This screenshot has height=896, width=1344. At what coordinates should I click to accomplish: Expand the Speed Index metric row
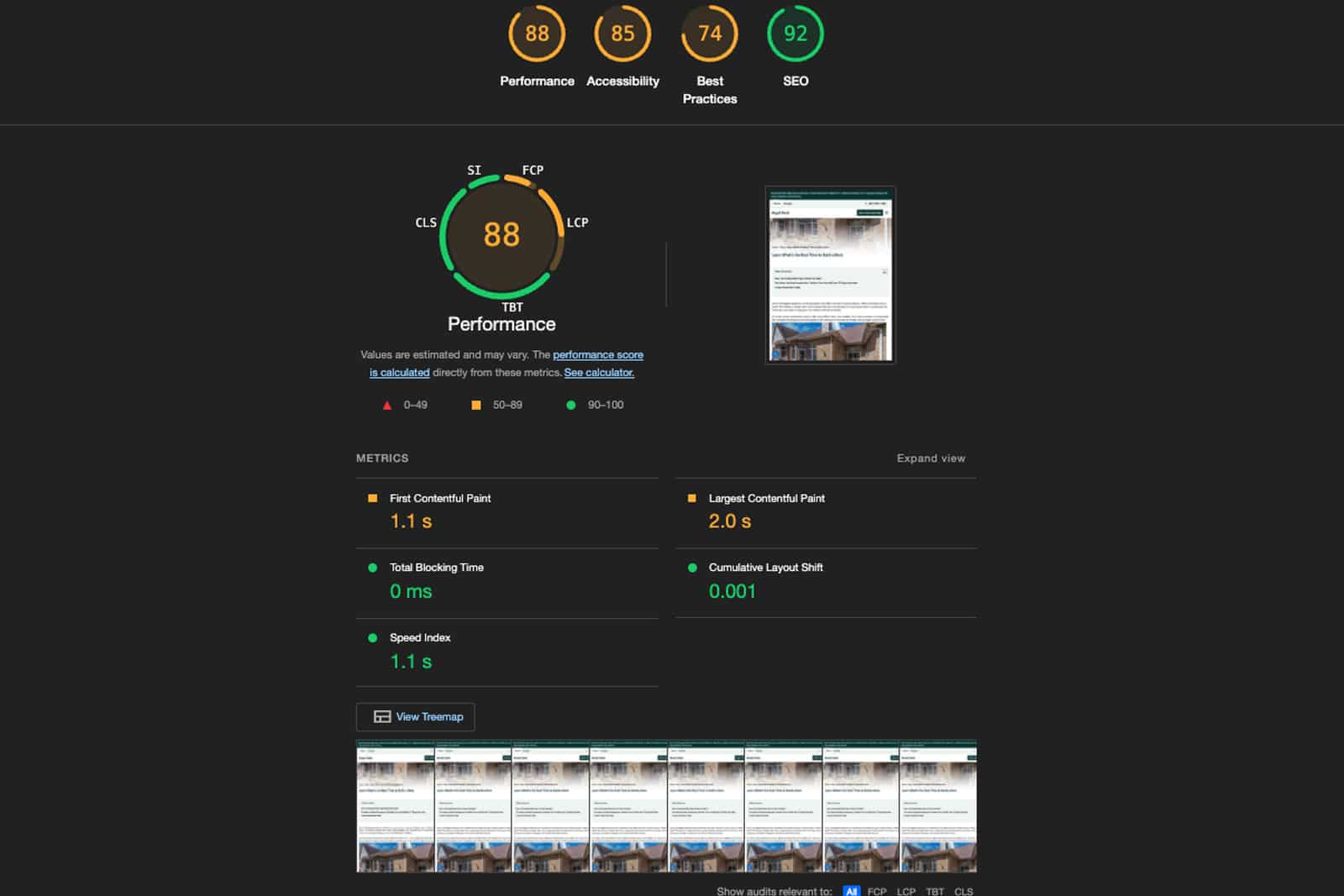click(420, 637)
